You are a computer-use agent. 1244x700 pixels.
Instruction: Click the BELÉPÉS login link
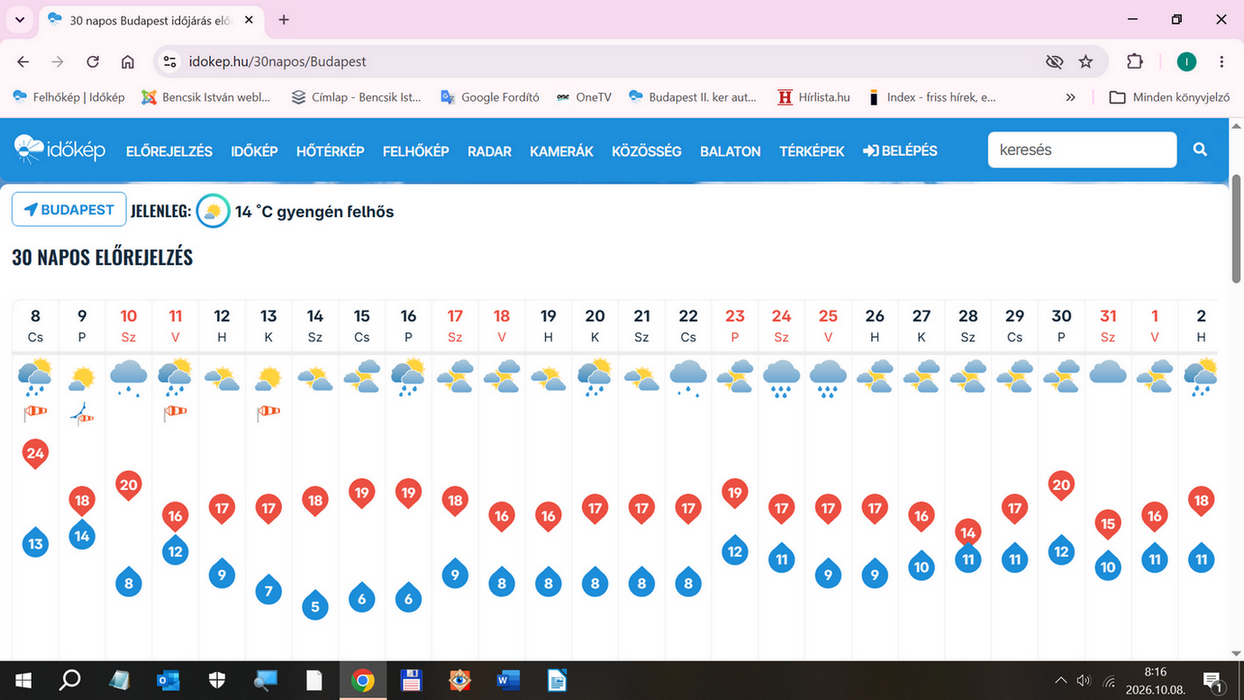900,151
